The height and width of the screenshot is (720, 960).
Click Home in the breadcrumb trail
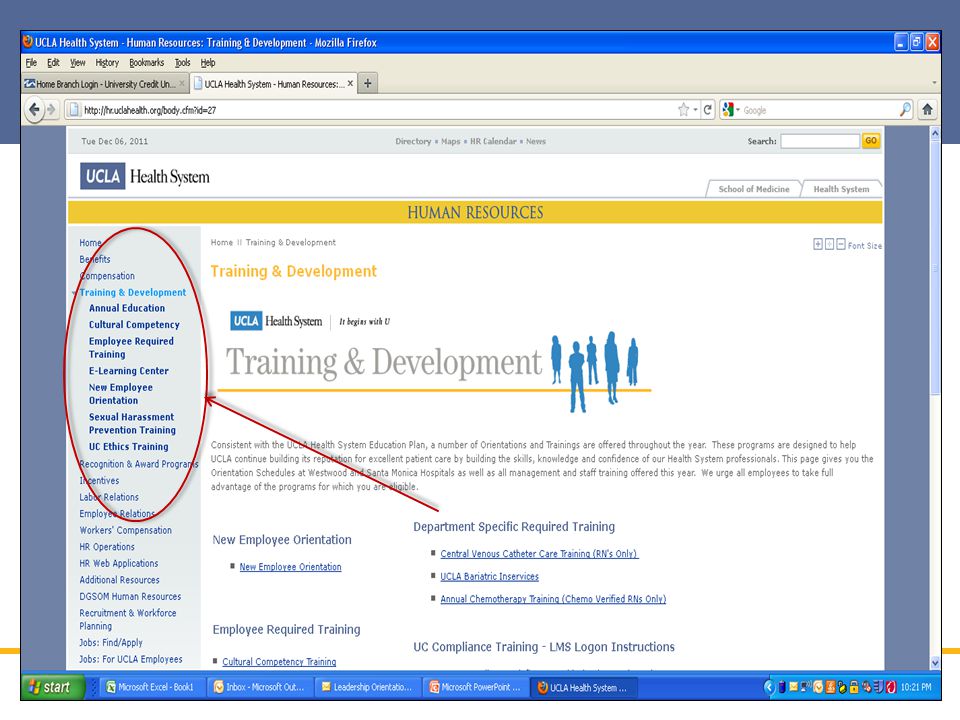[x=222, y=242]
